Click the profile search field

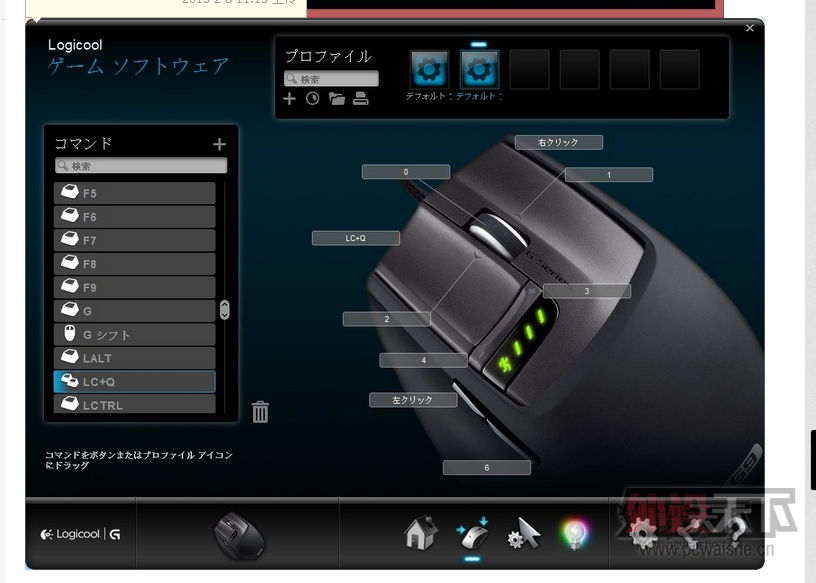click(x=332, y=79)
